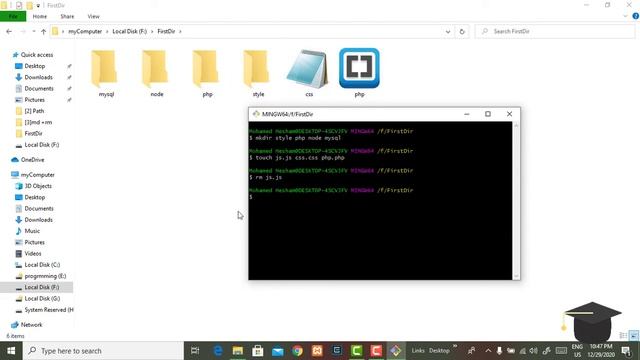Open Mail app from taskbar
This screenshot has width=640, height=360.
click(x=278, y=351)
